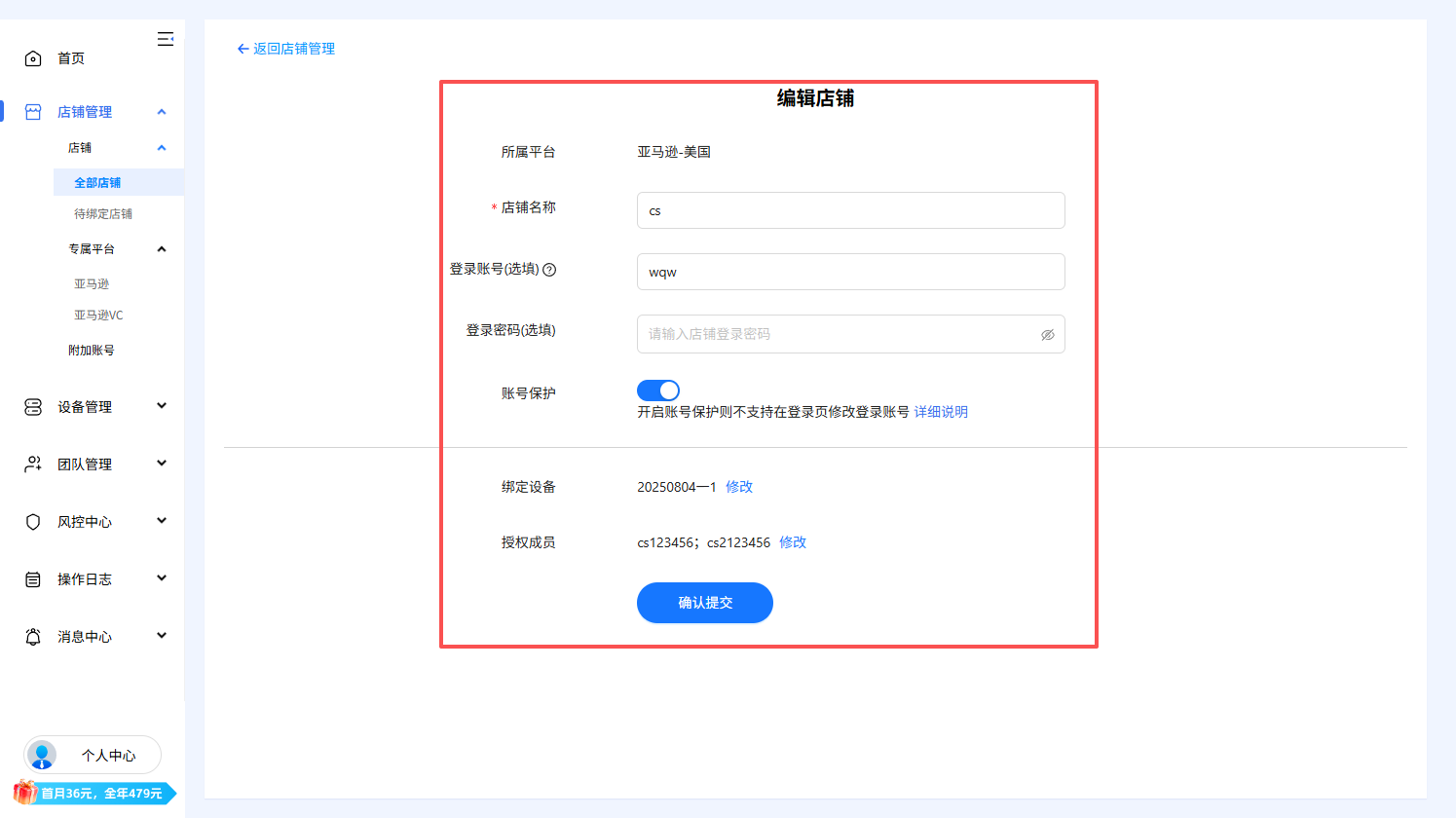Screen dimensions: 1456x818
Task: Click the 消息中心 bell icon
Action: click(32, 635)
